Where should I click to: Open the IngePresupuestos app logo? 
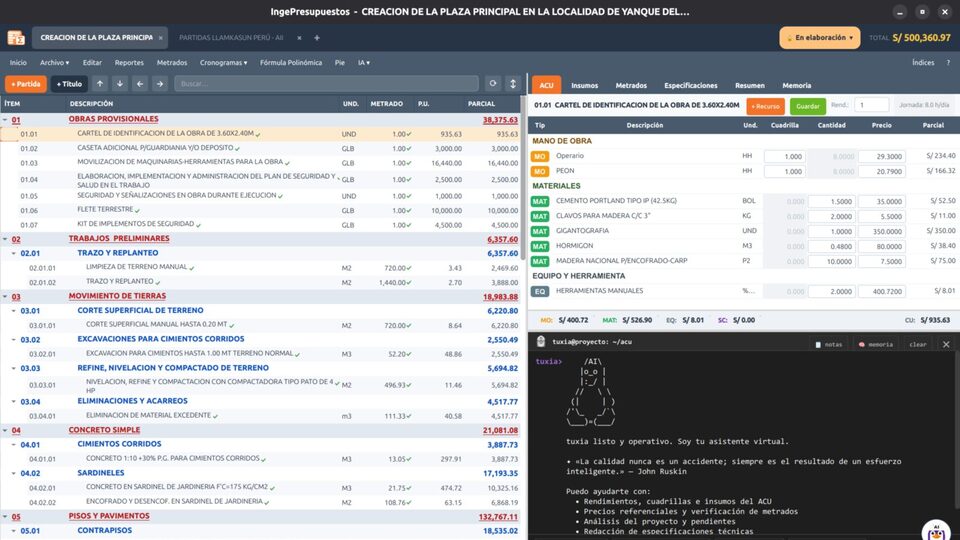tap(16, 38)
